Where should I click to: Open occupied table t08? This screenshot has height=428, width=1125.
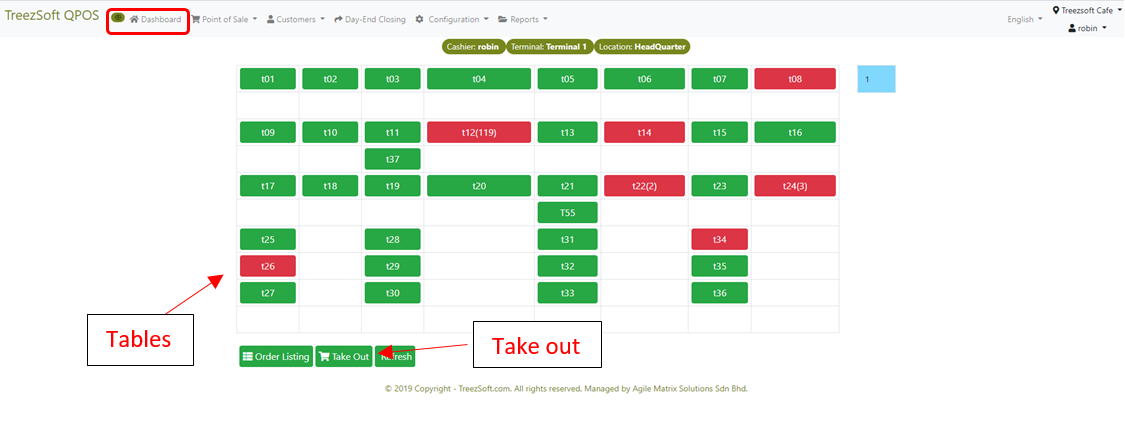[795, 79]
